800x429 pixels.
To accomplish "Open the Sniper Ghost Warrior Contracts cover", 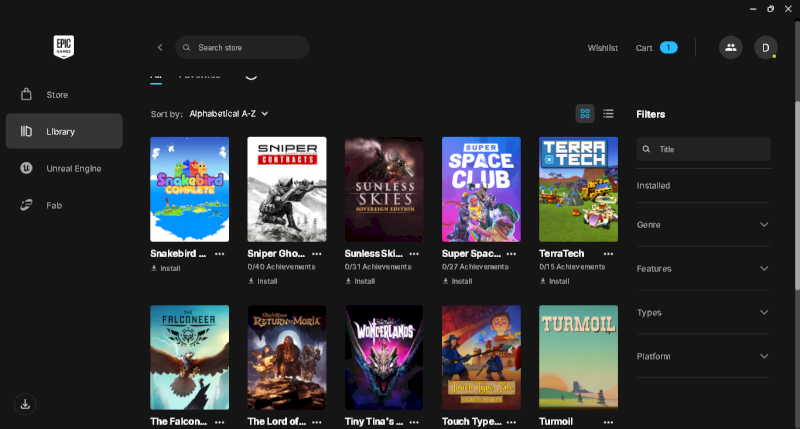I will [287, 189].
